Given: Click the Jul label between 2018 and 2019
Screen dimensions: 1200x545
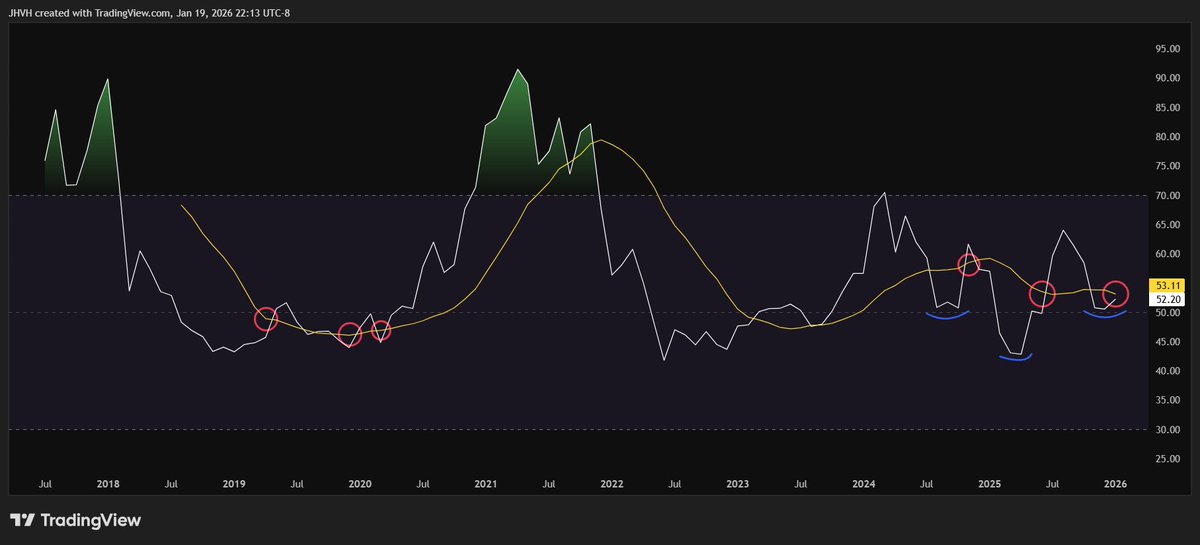Looking at the screenshot, I should [x=171, y=484].
